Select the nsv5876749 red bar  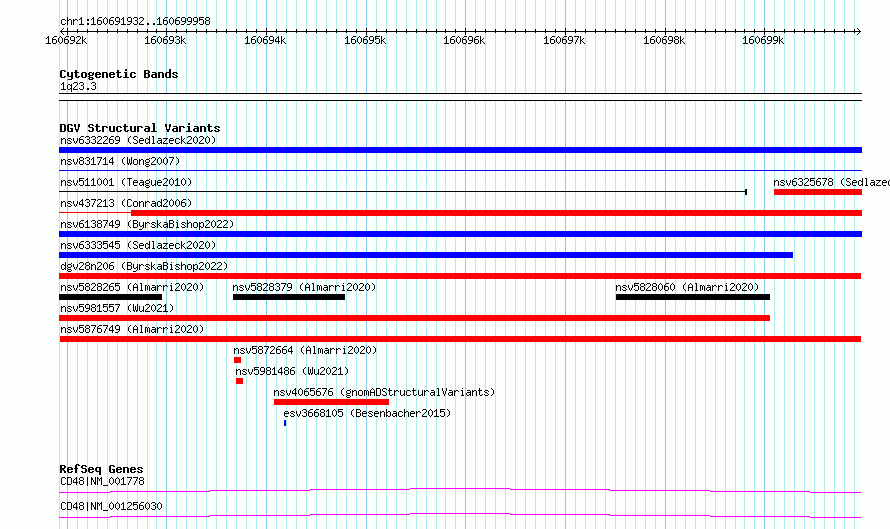point(460,339)
